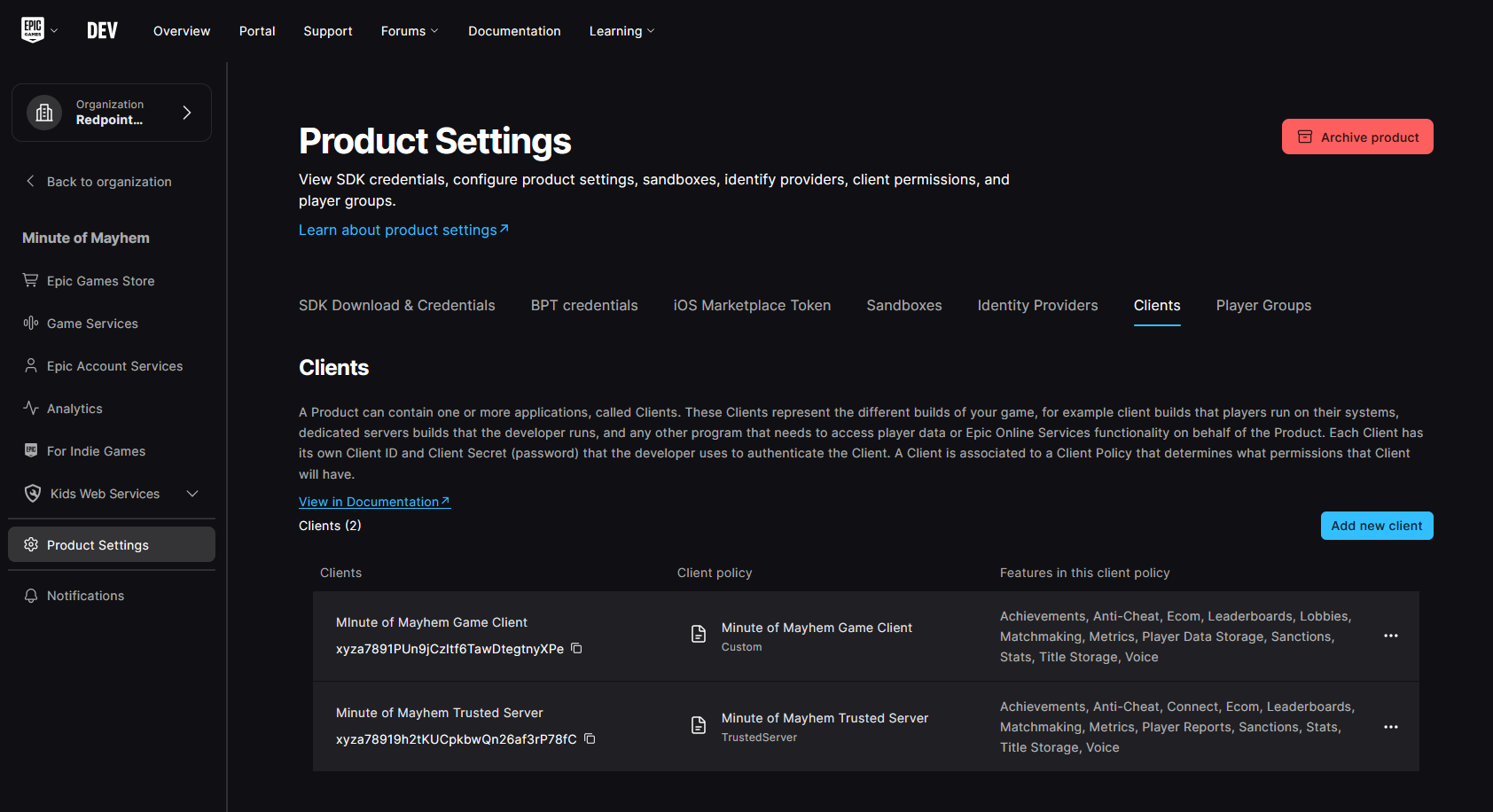The width and height of the screenshot is (1493, 812).
Task: Switch to the Identity Providers tab
Action: point(1037,305)
